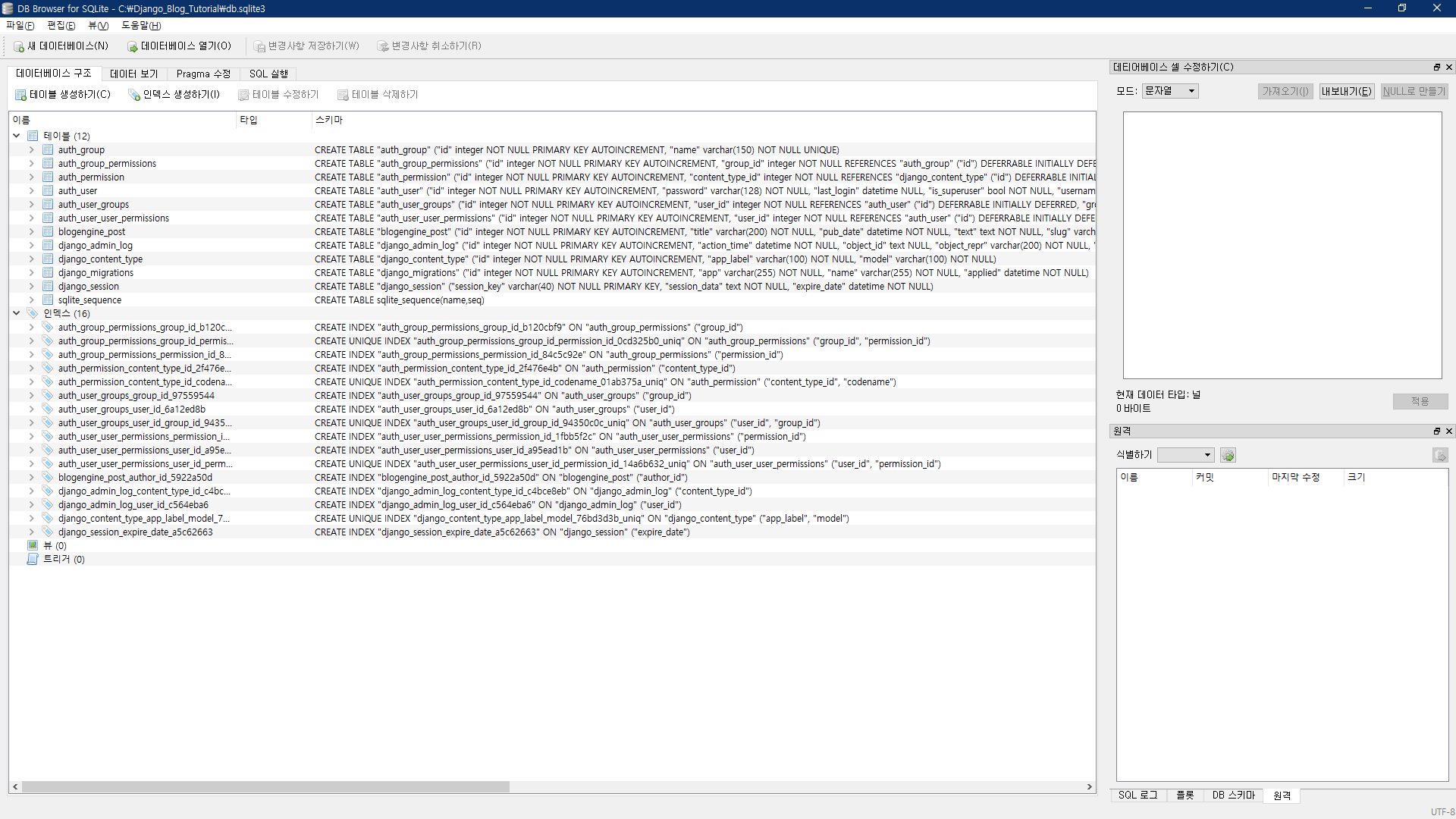This screenshot has height=819, width=1456.
Task: Click the Create Index (인덱스 생성하기) icon
Action: point(134,95)
